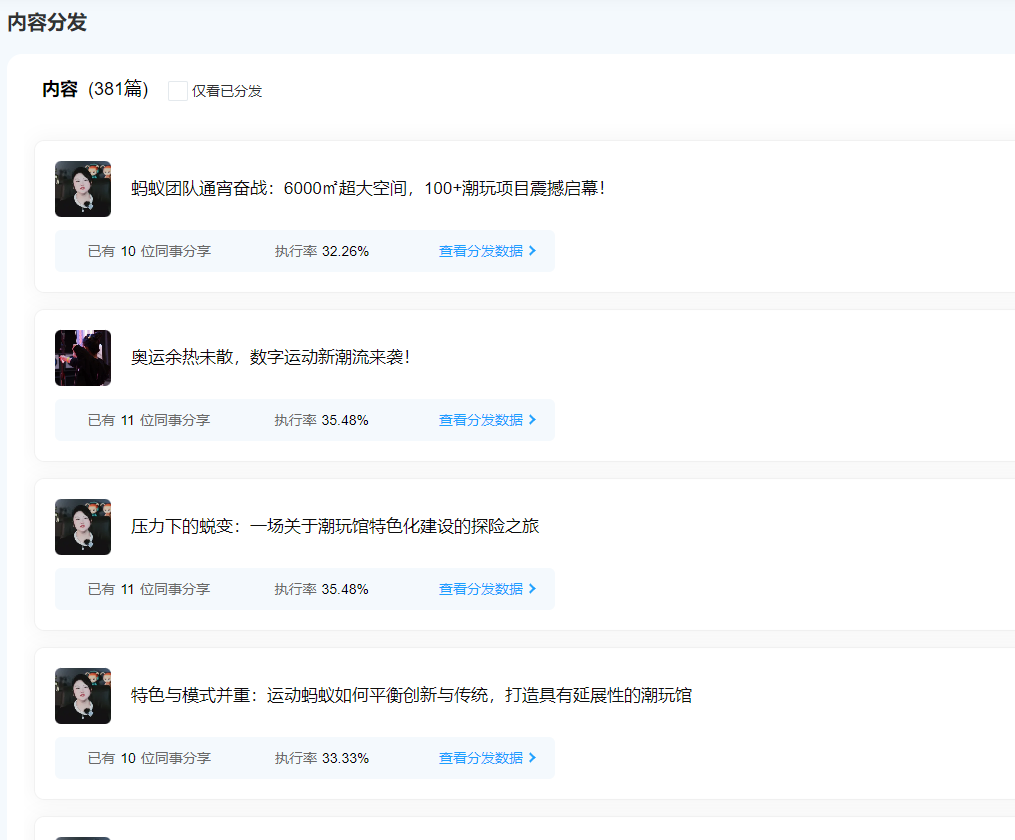1015x840 pixels.
Task: Click the 特色与模式并重 article title
Action: coord(410,695)
